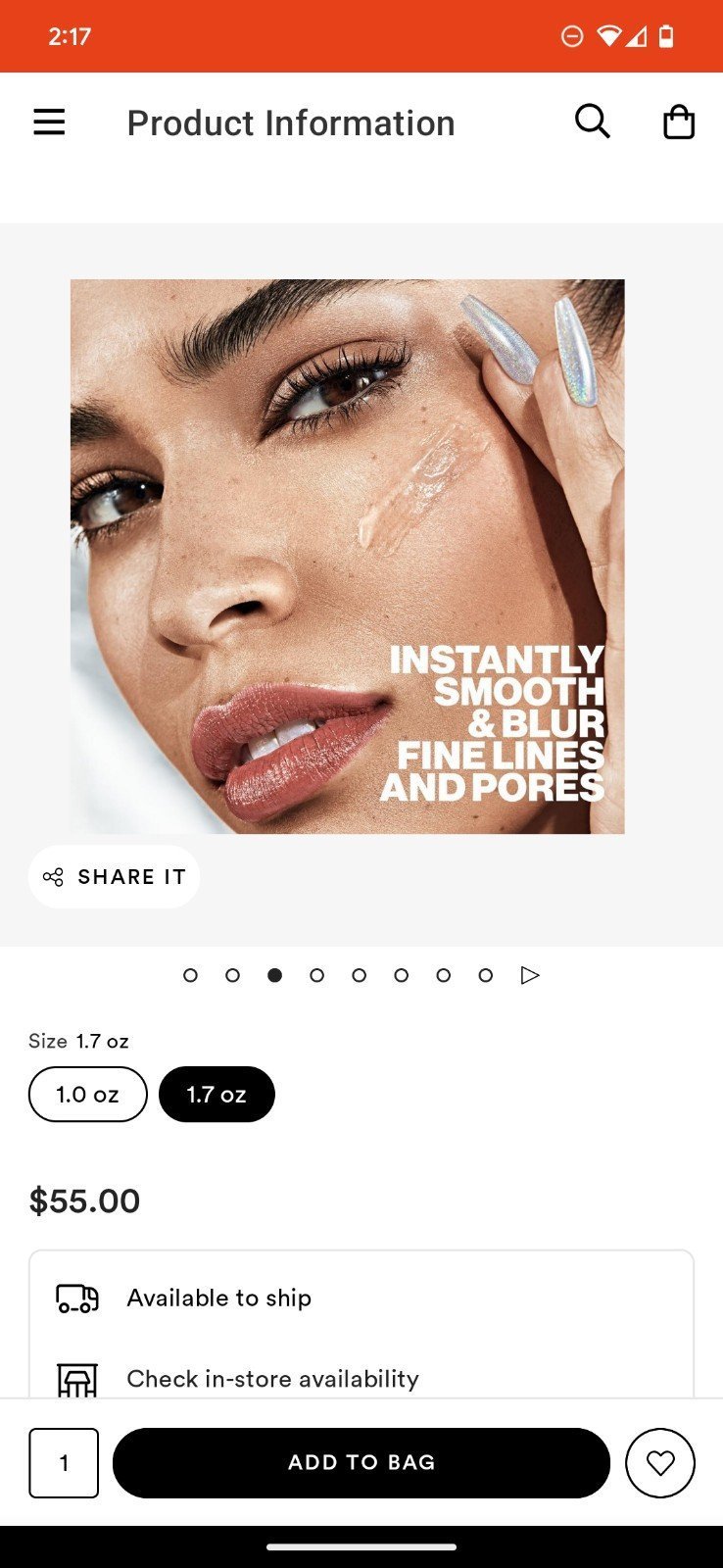Image resolution: width=723 pixels, height=1568 pixels.
Task: Jump to the second carousel dot
Action: click(x=232, y=975)
